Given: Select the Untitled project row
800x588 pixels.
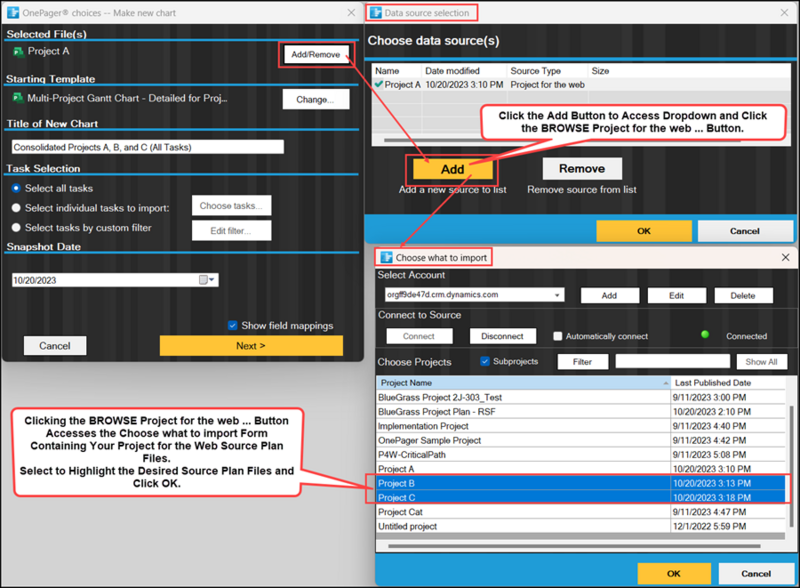Looking at the screenshot, I should (x=581, y=526).
